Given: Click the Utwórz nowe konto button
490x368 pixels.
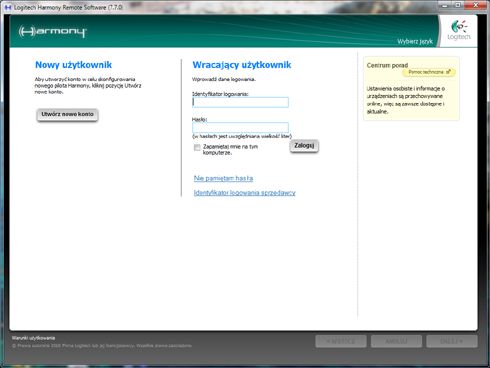Looking at the screenshot, I should (x=67, y=115).
